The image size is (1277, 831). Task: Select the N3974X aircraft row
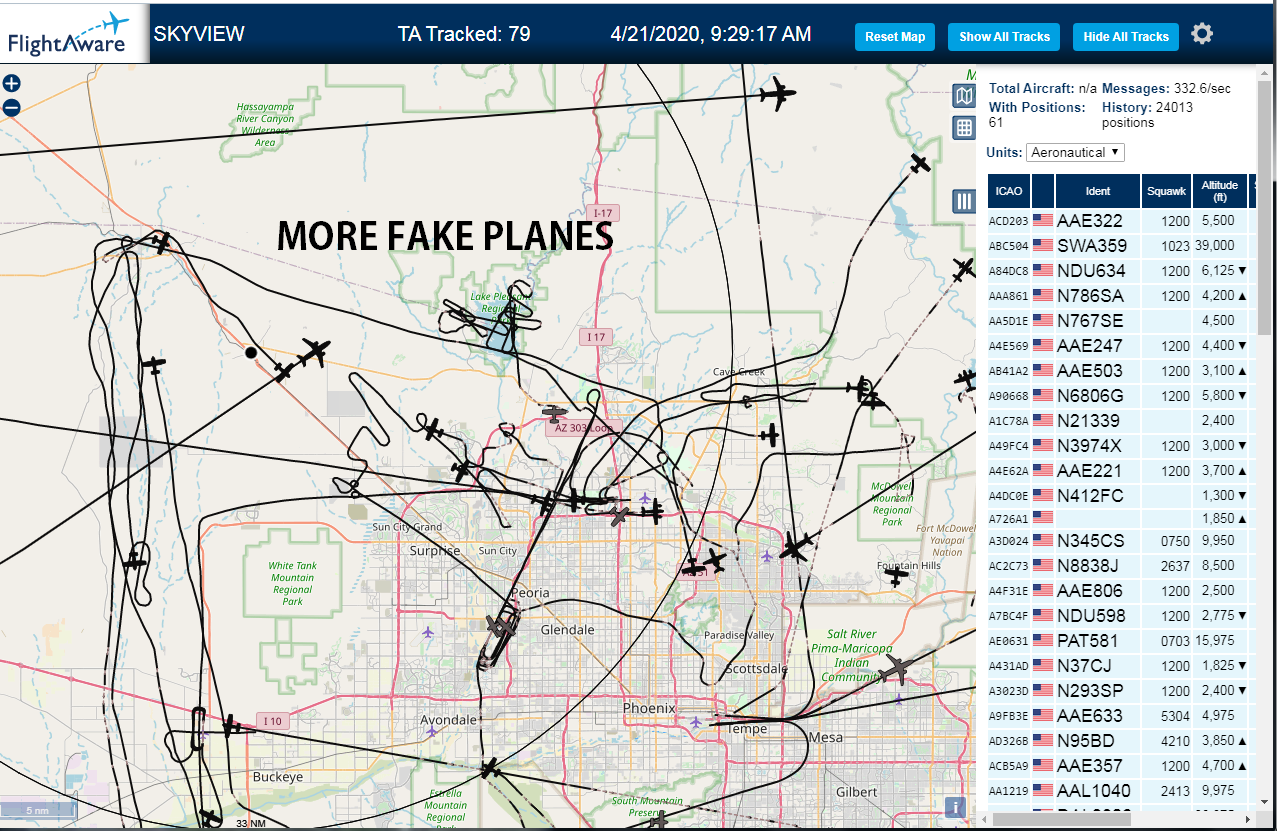coord(1121,446)
